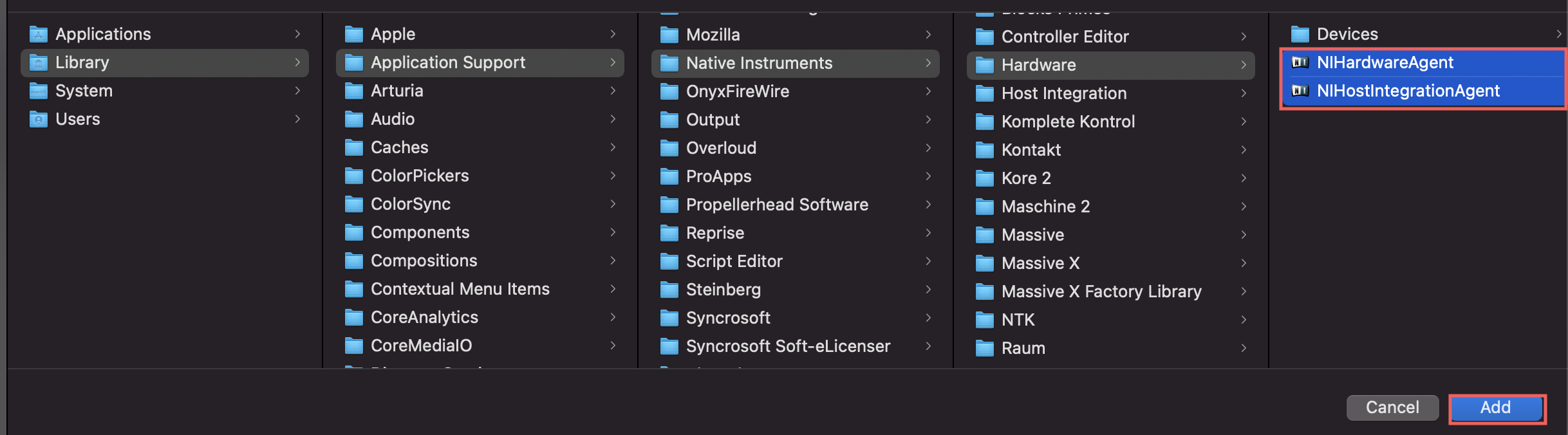The image size is (1568, 435).
Task: Click the Components folder icon
Action: (x=354, y=232)
